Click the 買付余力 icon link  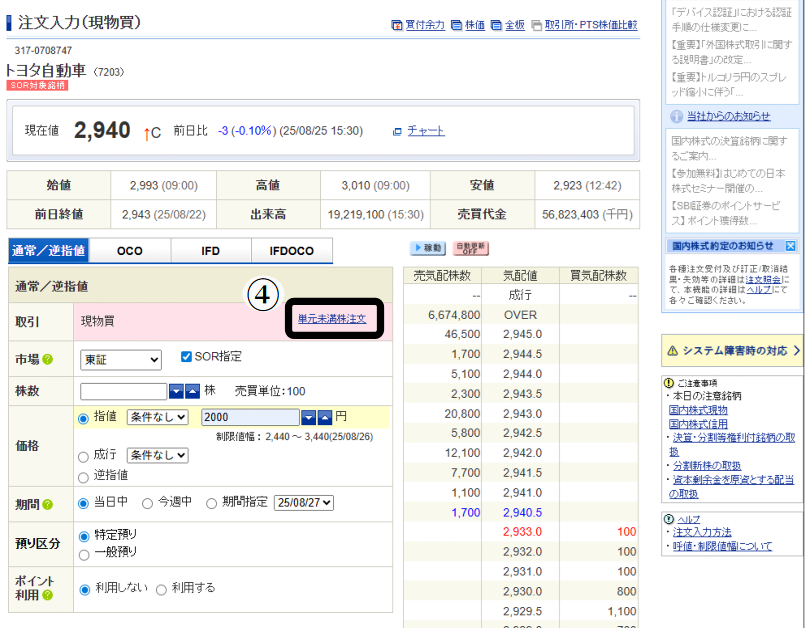tap(397, 25)
